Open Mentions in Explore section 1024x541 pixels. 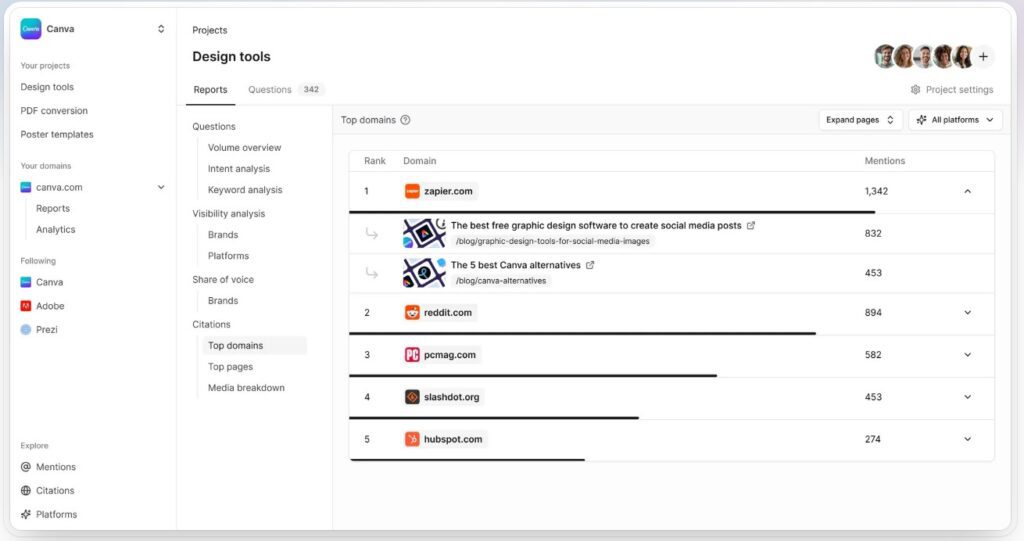56,467
